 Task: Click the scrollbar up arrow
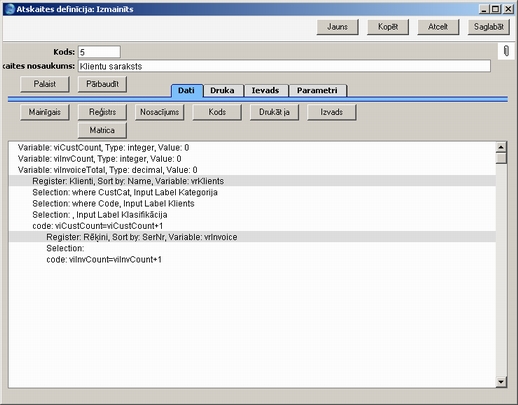[501, 147]
